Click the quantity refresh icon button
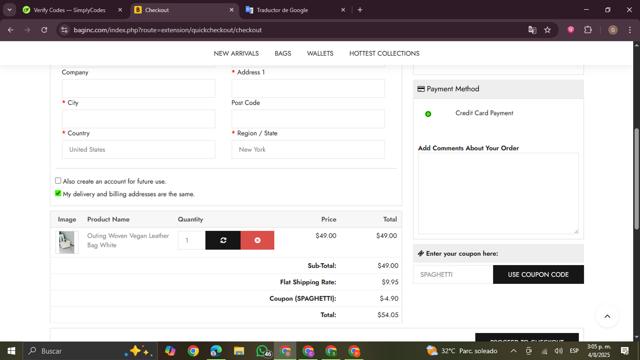 point(223,240)
